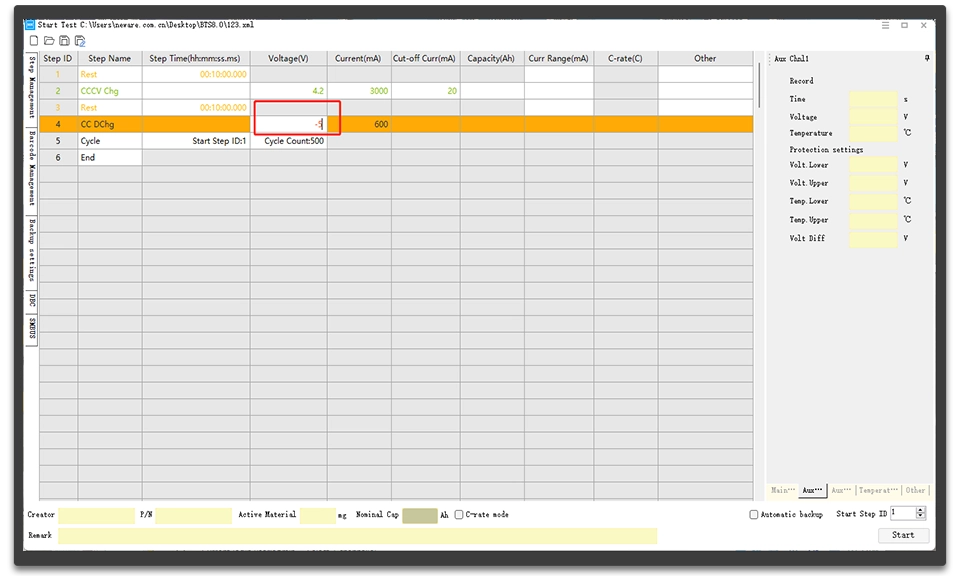Click the Record Time field
Screen dimensions: 960x580
(x=873, y=99)
